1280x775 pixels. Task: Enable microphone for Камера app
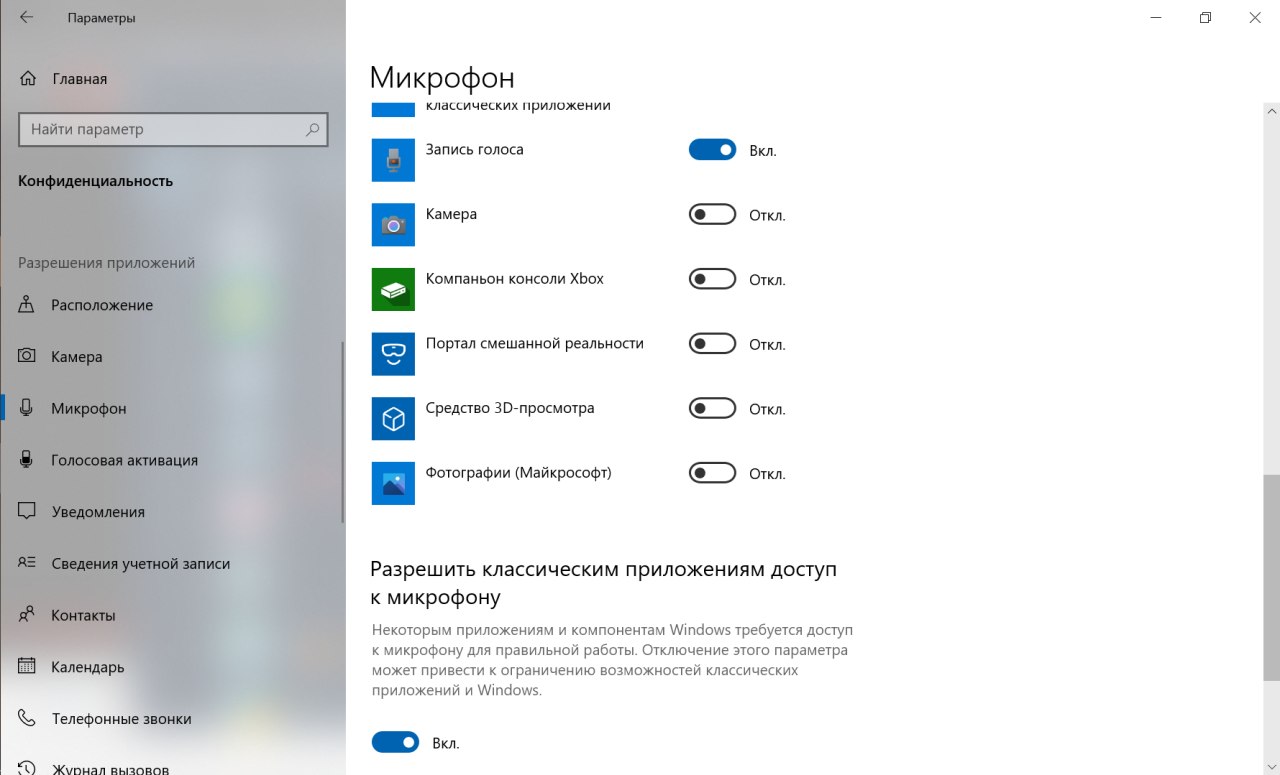click(712, 214)
